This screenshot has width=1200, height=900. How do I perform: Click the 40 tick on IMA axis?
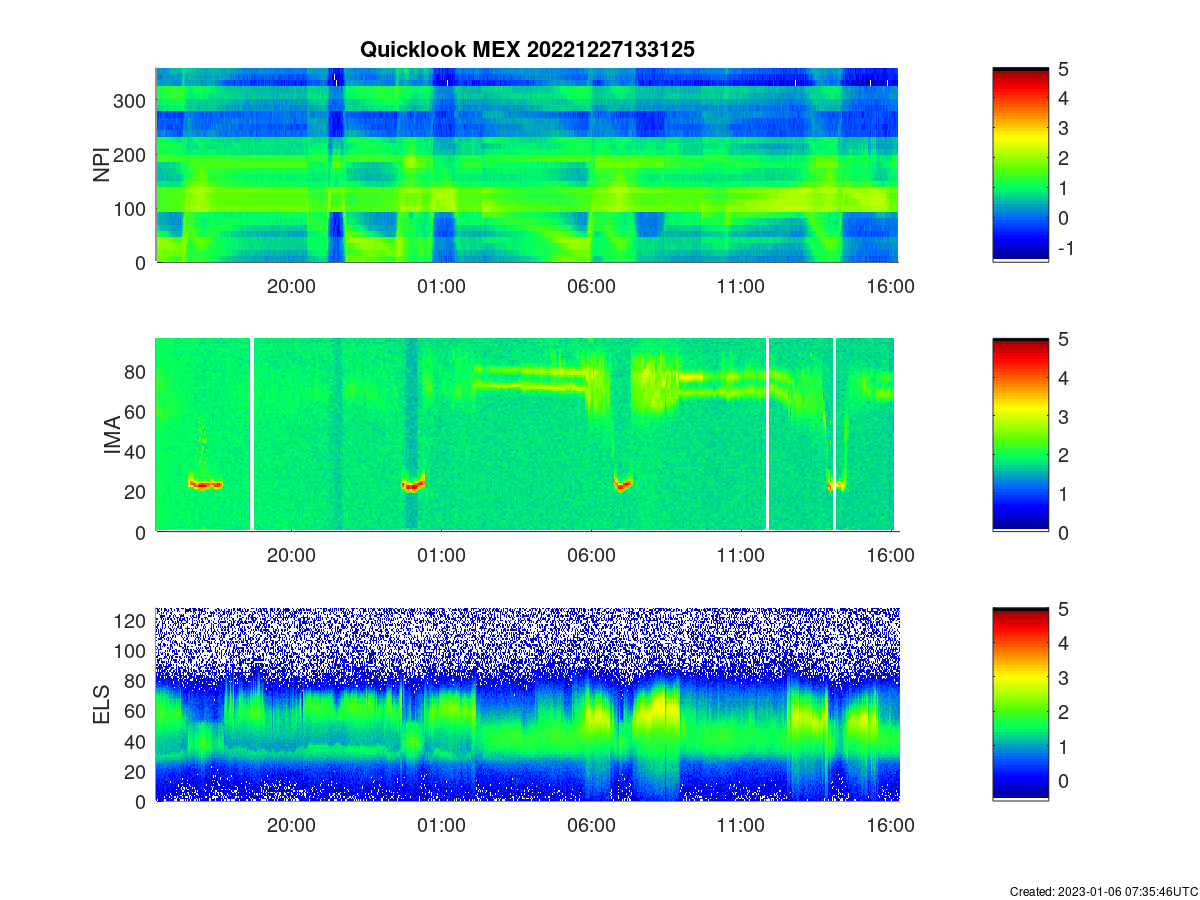coord(137,452)
